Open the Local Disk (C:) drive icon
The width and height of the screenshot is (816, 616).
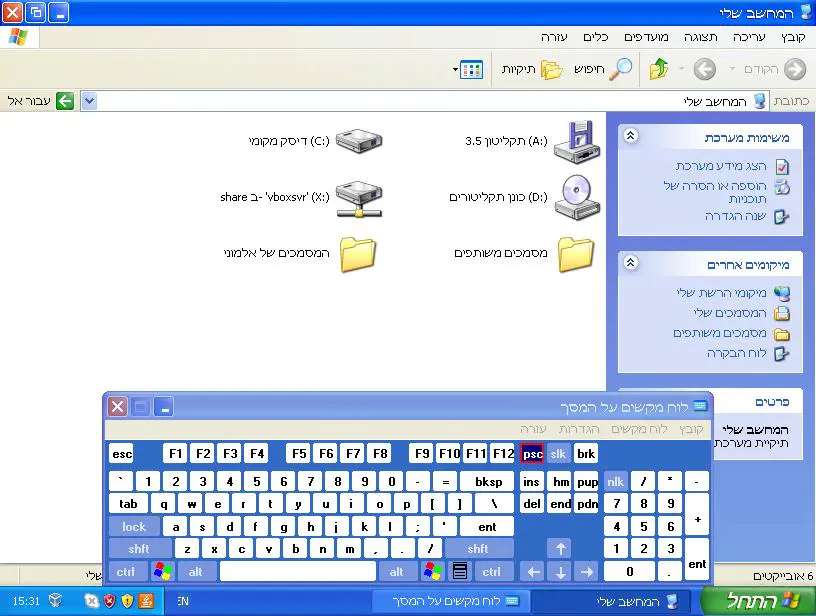(x=358, y=141)
